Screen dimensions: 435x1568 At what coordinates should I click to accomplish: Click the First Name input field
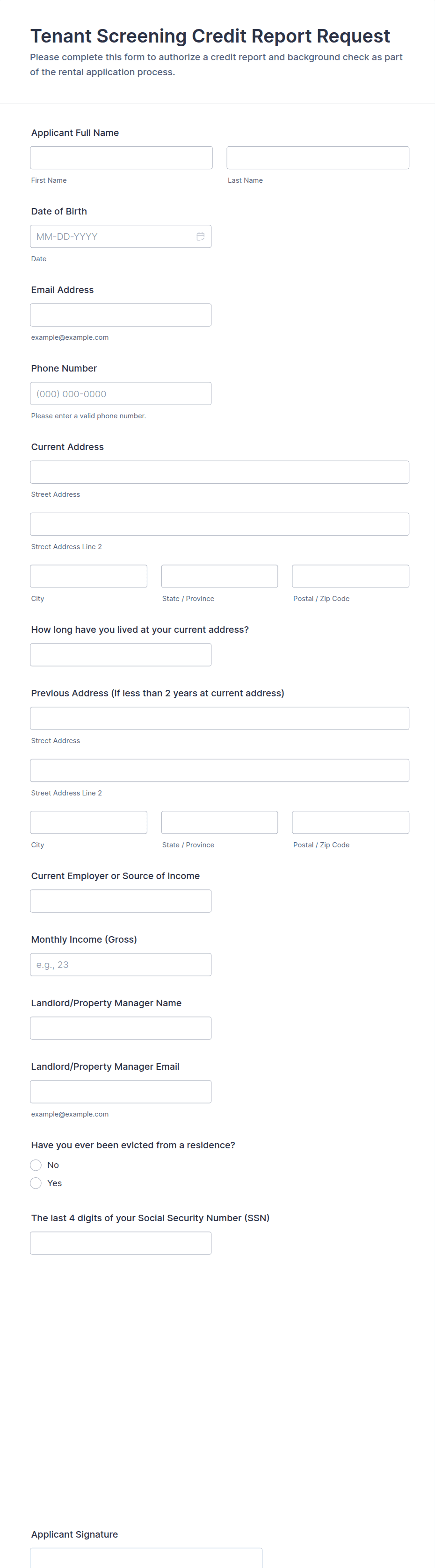pyautogui.click(x=121, y=158)
